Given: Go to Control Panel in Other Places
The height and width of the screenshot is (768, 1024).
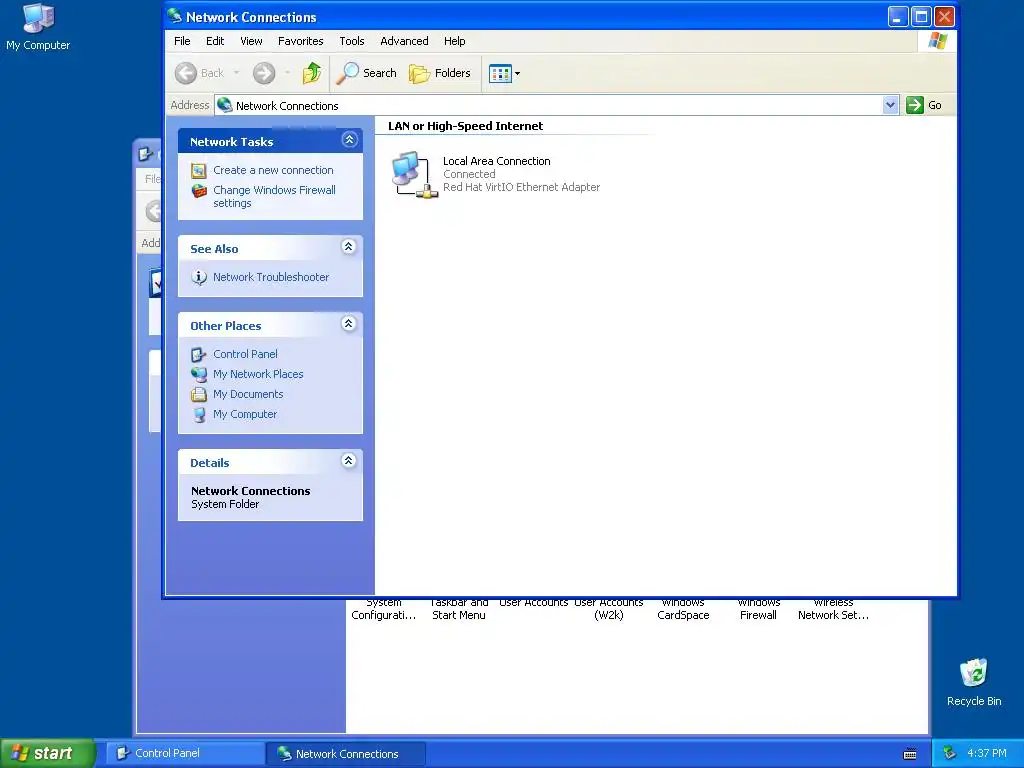Looking at the screenshot, I should point(245,354).
